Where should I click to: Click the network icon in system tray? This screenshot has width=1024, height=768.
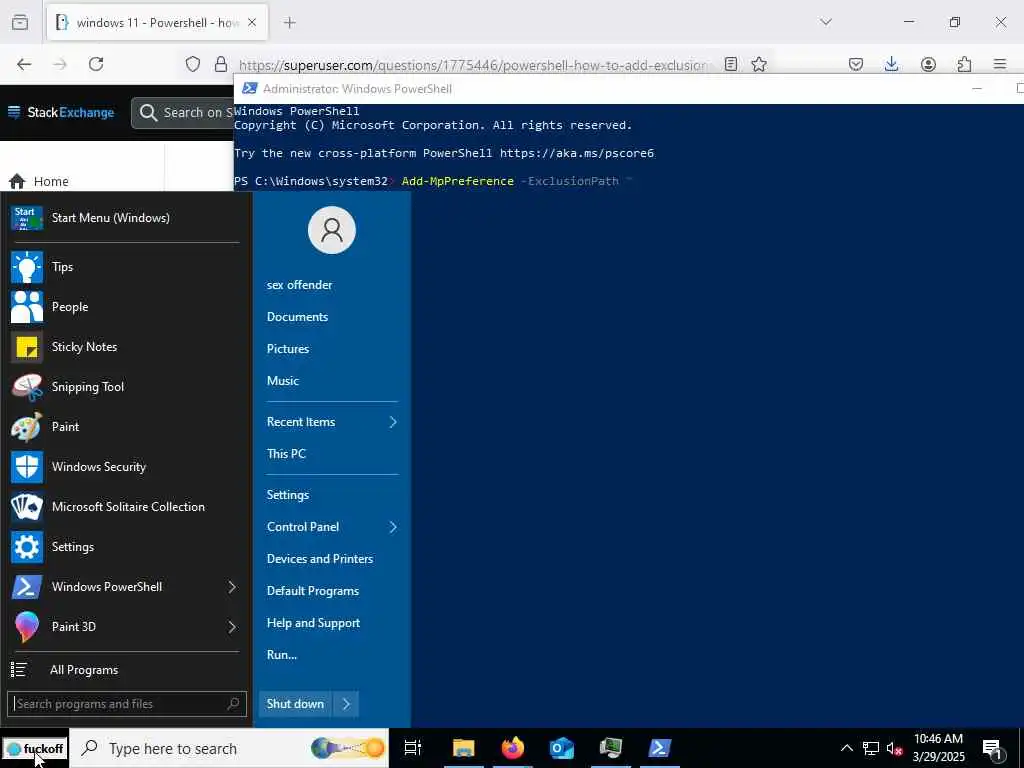871,748
